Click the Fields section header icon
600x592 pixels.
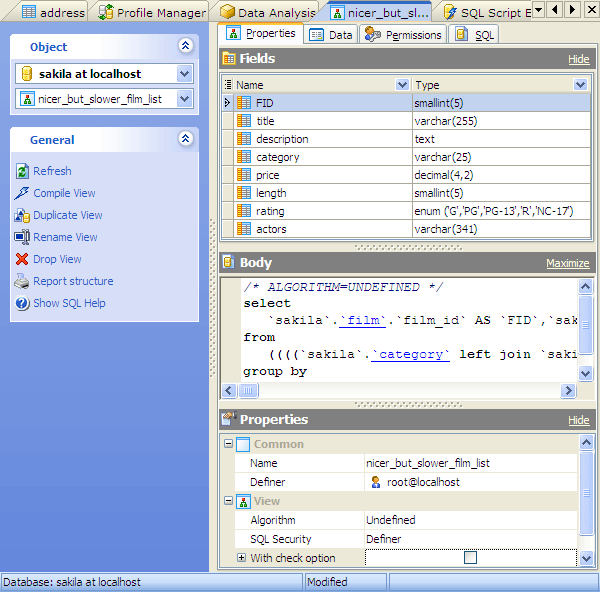229,58
